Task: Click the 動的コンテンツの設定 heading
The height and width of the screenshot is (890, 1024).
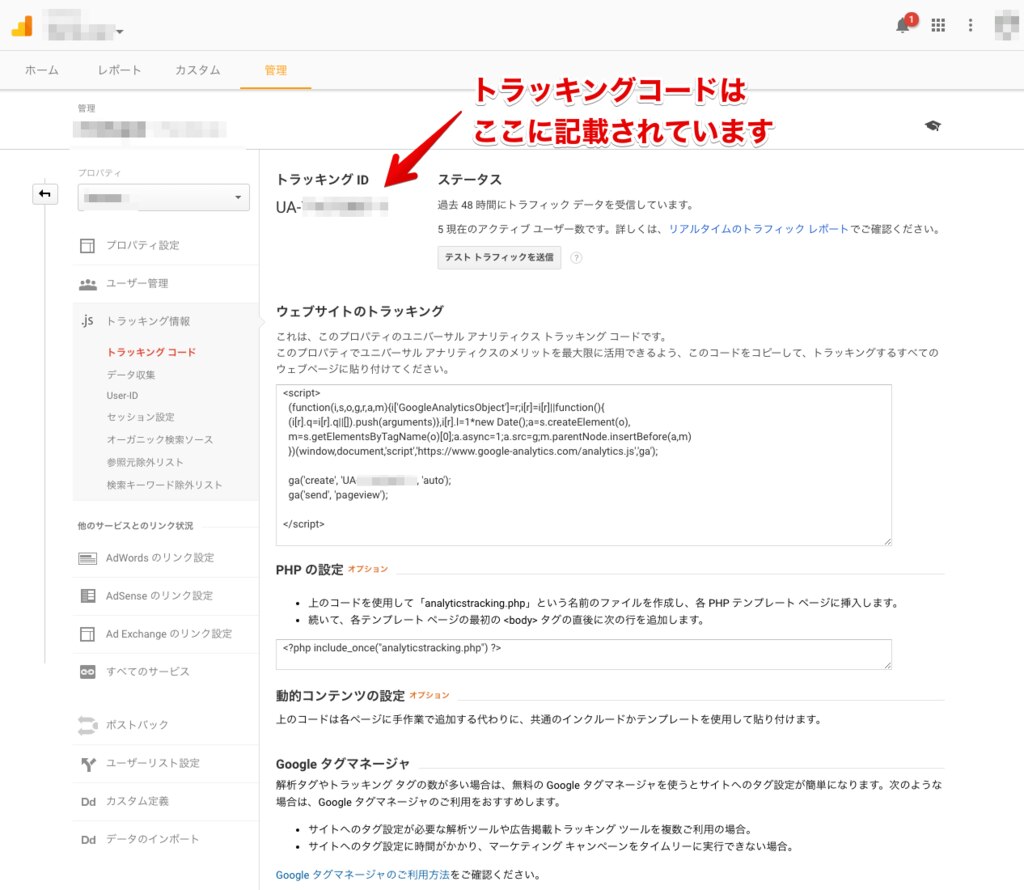Action: coord(340,696)
